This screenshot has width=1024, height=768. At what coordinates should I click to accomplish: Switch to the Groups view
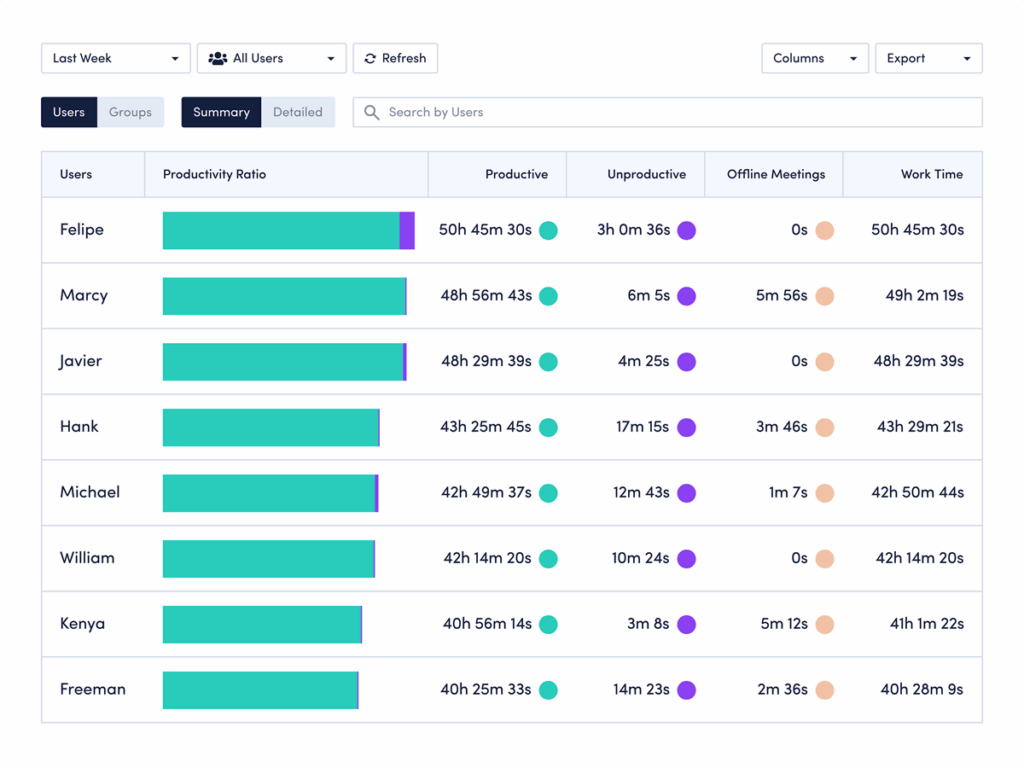pyautogui.click(x=131, y=112)
